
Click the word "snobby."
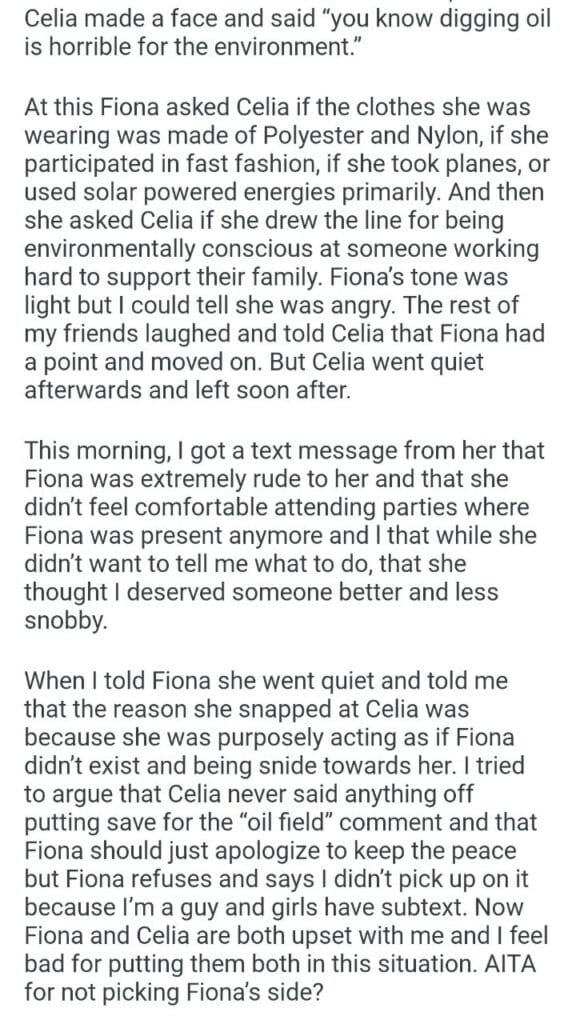pos(65,621)
